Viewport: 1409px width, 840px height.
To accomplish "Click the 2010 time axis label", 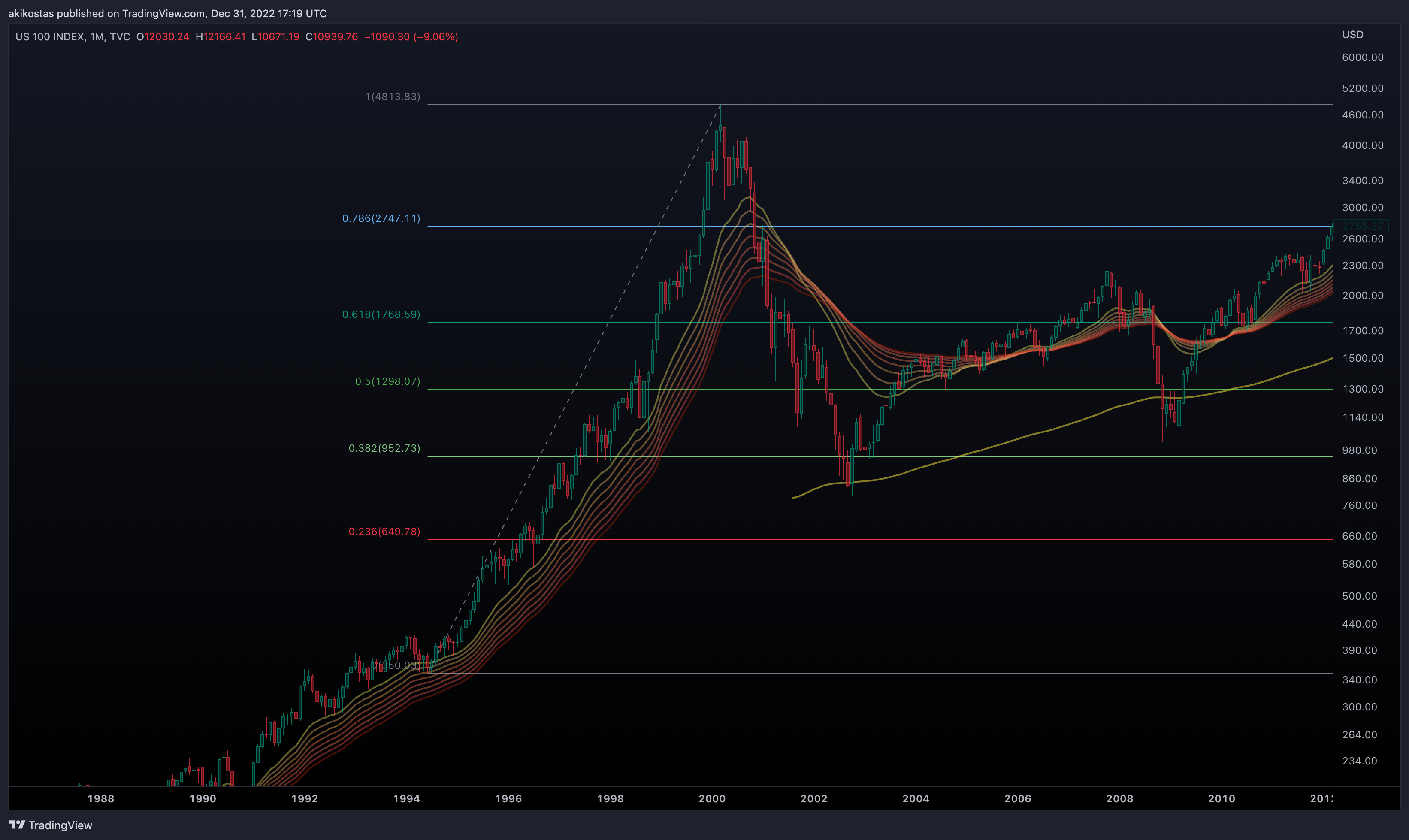I will tap(1222, 799).
